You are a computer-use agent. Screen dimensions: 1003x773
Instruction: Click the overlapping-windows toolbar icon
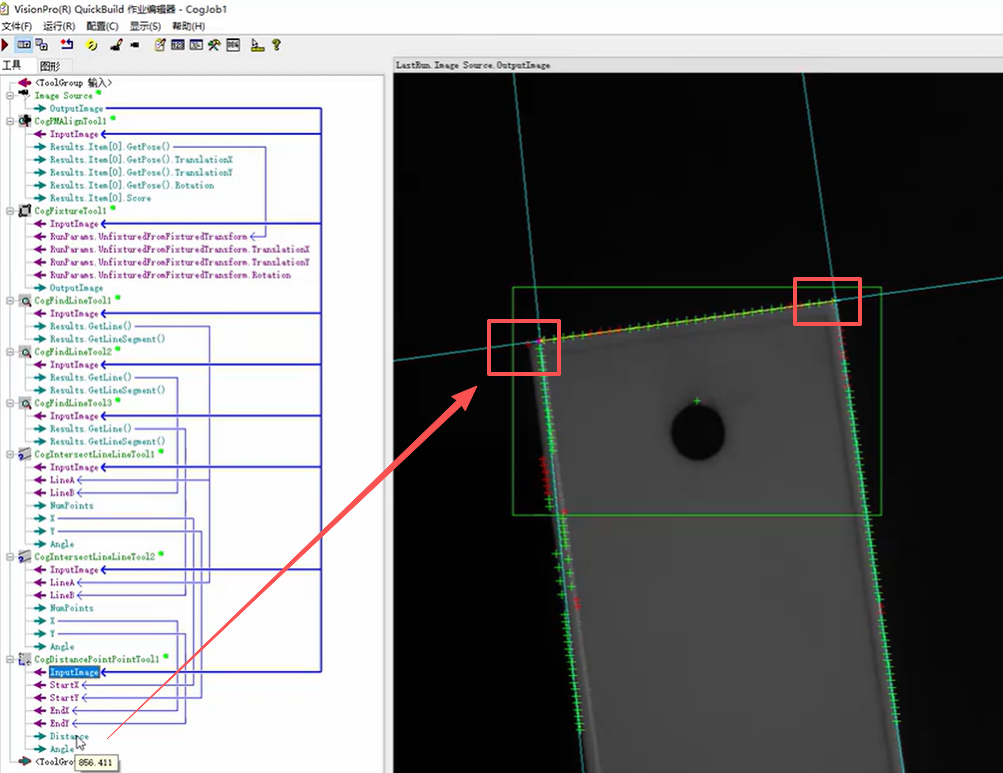[x=42, y=45]
